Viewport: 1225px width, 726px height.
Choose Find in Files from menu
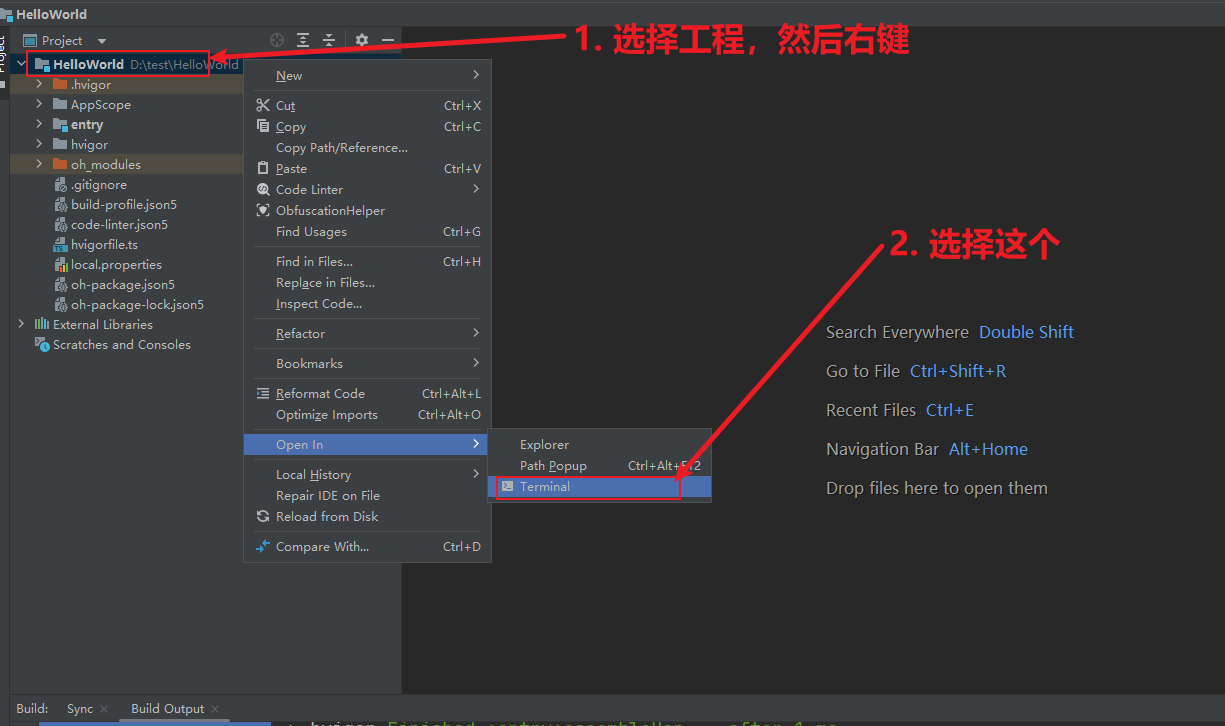(x=367, y=261)
